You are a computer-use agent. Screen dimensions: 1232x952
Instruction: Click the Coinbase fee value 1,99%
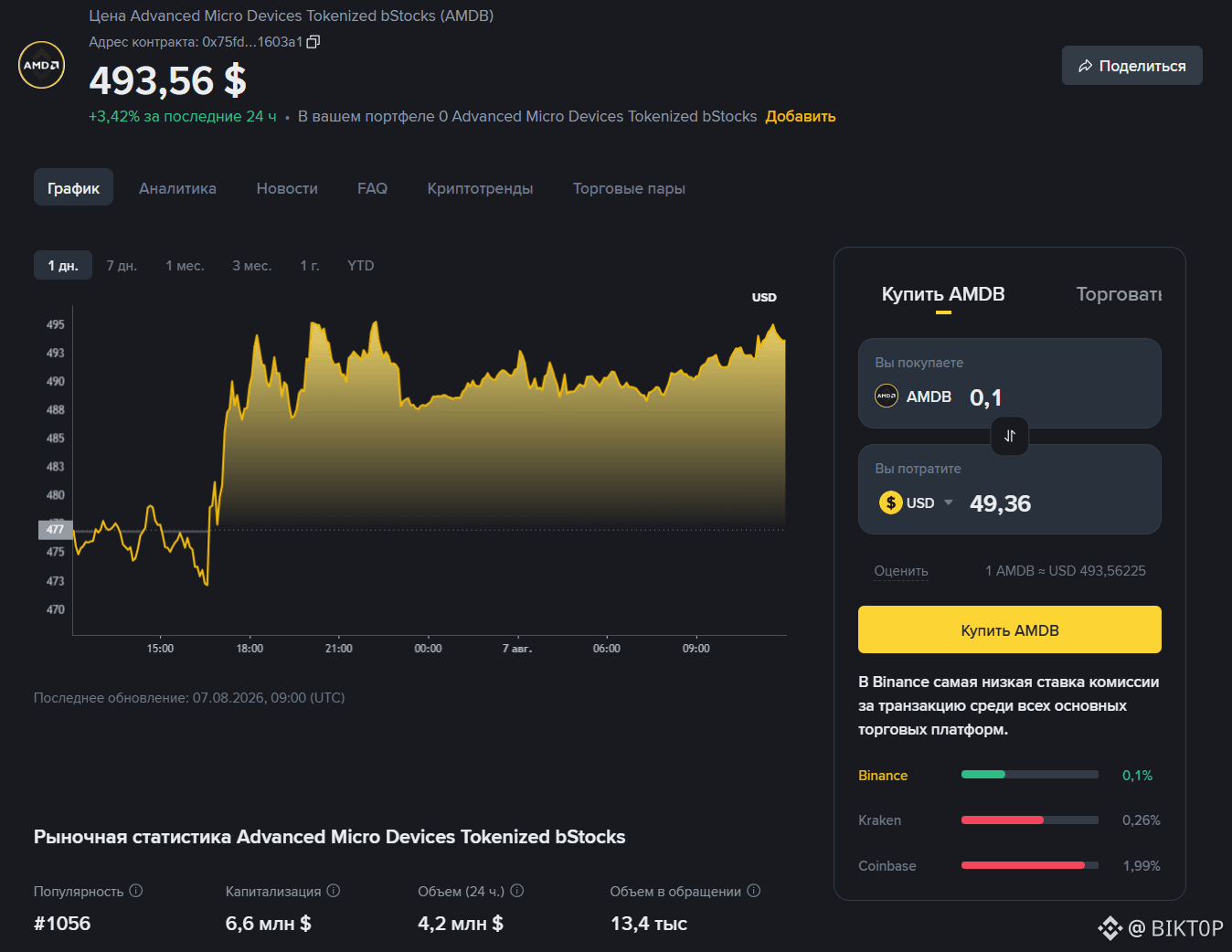point(1142,866)
